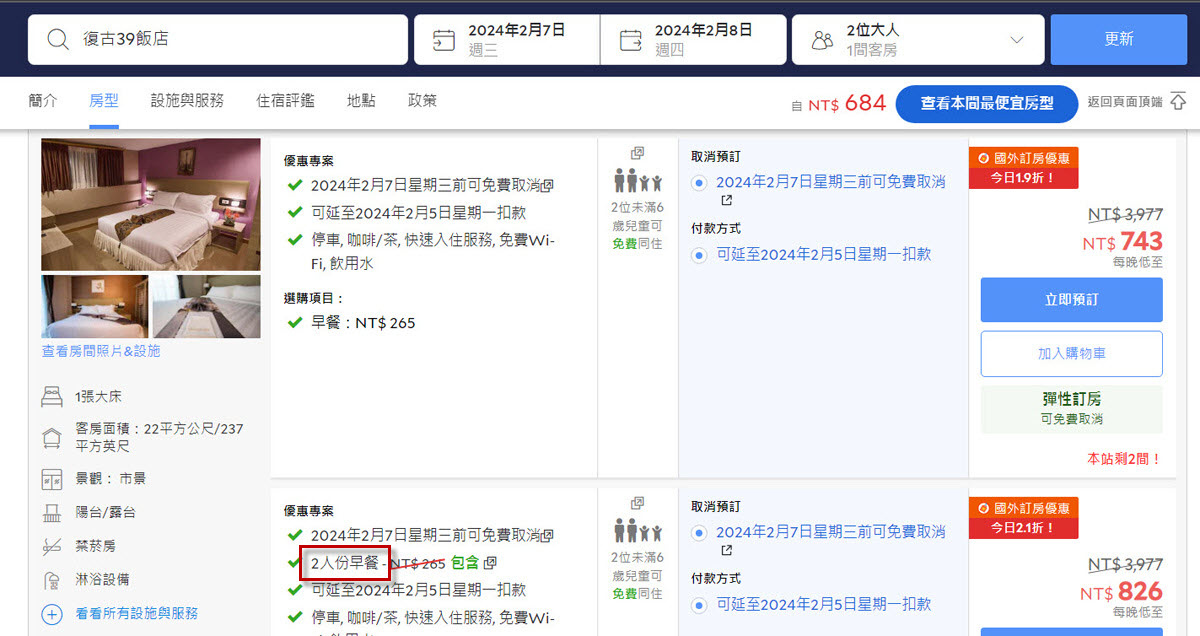The width and height of the screenshot is (1200, 636).
Task: Open popup icon after first free cancellation text
Action: click(548, 185)
